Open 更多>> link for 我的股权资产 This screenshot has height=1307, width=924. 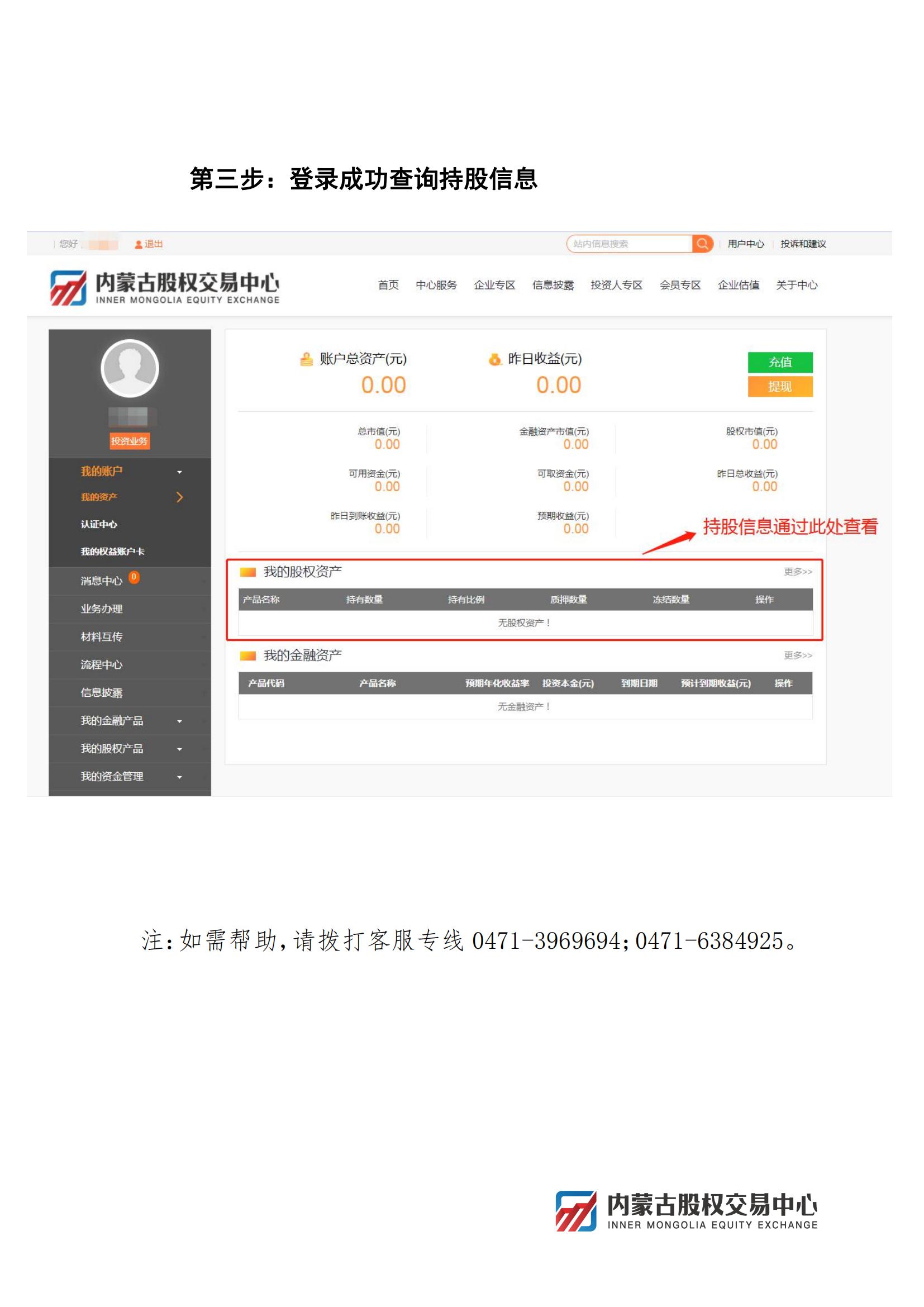tap(798, 572)
